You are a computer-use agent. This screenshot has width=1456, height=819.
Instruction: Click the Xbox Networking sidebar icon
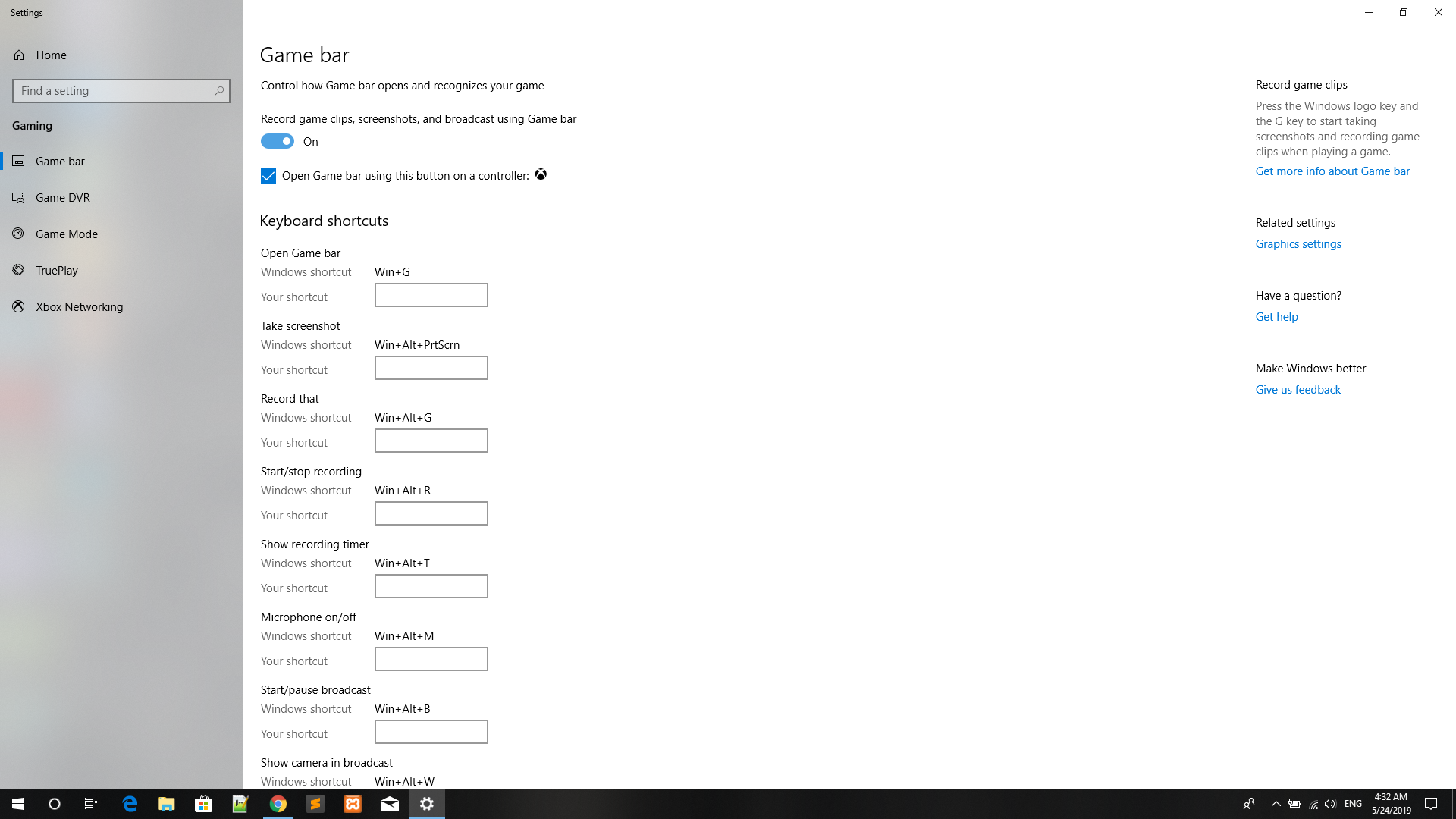19,307
